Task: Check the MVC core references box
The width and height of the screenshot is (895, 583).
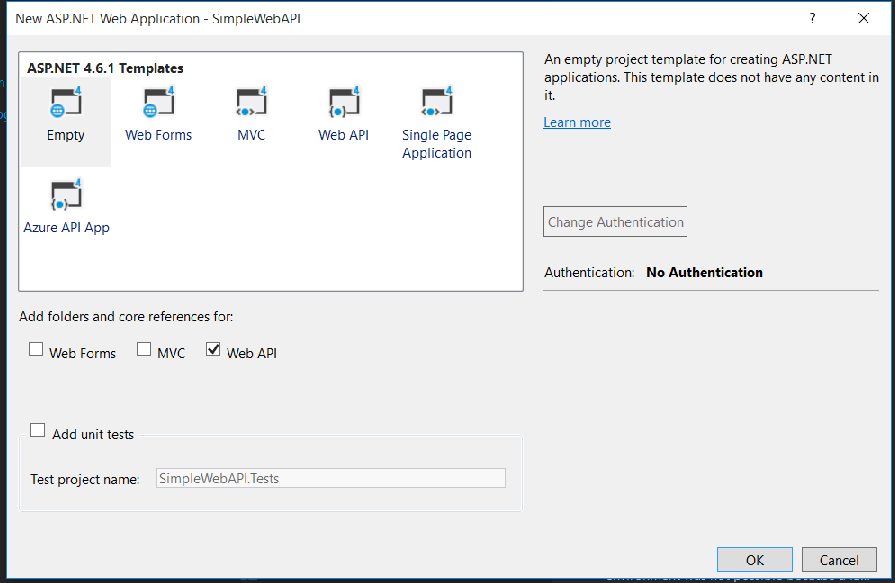Action: pos(143,349)
